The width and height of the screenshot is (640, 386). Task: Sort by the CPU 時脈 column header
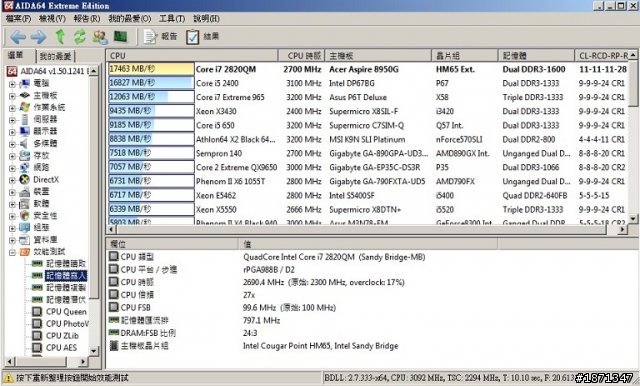(x=303, y=55)
